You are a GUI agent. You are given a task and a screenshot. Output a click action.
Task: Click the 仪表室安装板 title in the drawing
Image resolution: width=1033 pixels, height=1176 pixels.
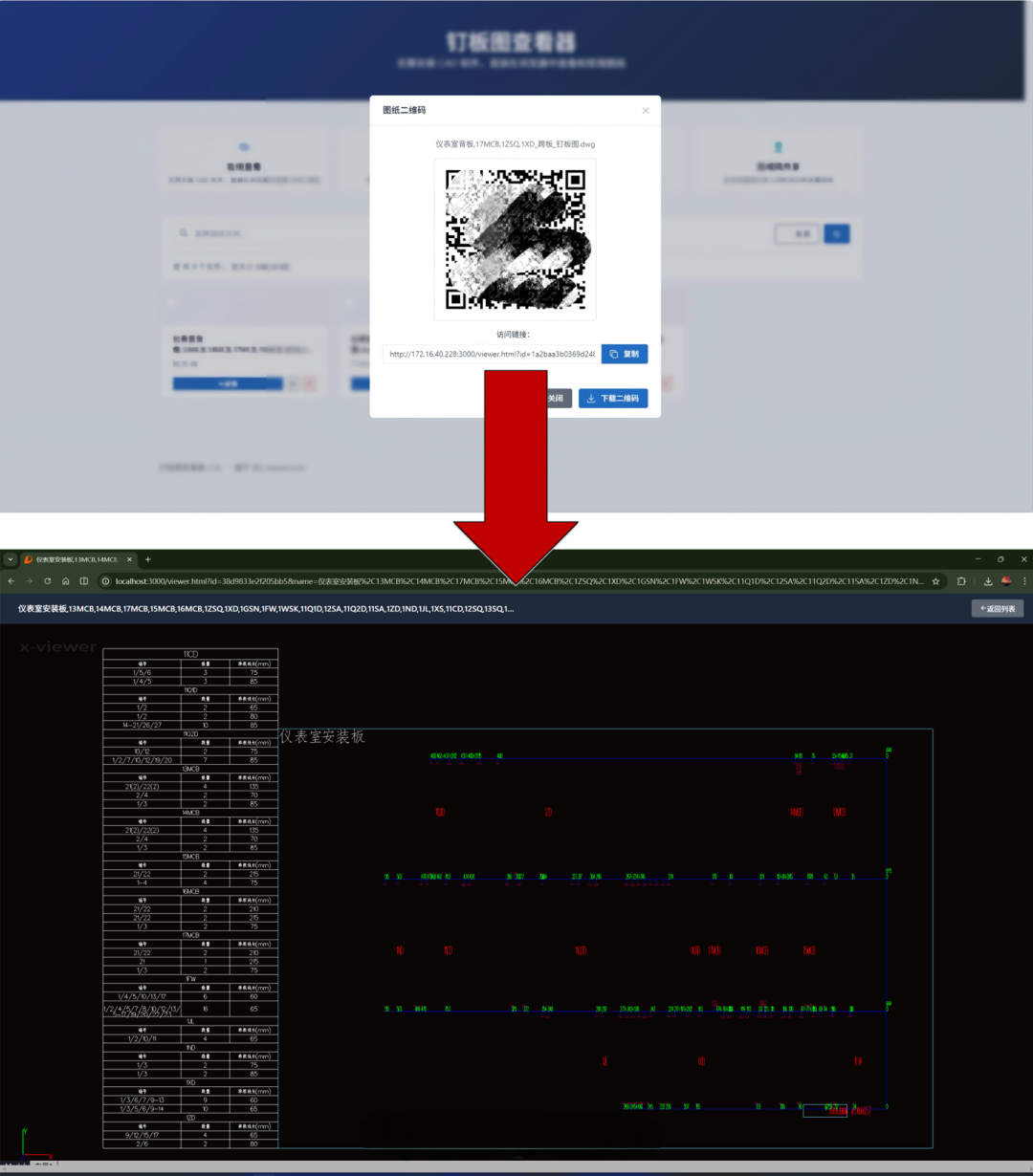pyautogui.click(x=321, y=737)
